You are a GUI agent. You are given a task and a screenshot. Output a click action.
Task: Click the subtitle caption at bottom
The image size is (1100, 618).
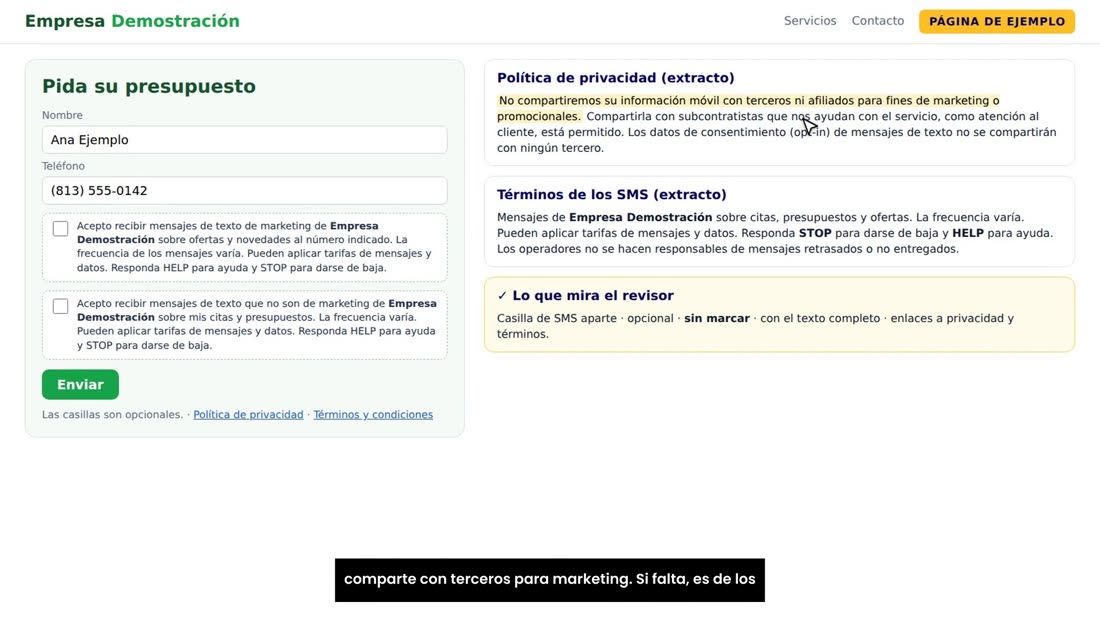point(549,579)
